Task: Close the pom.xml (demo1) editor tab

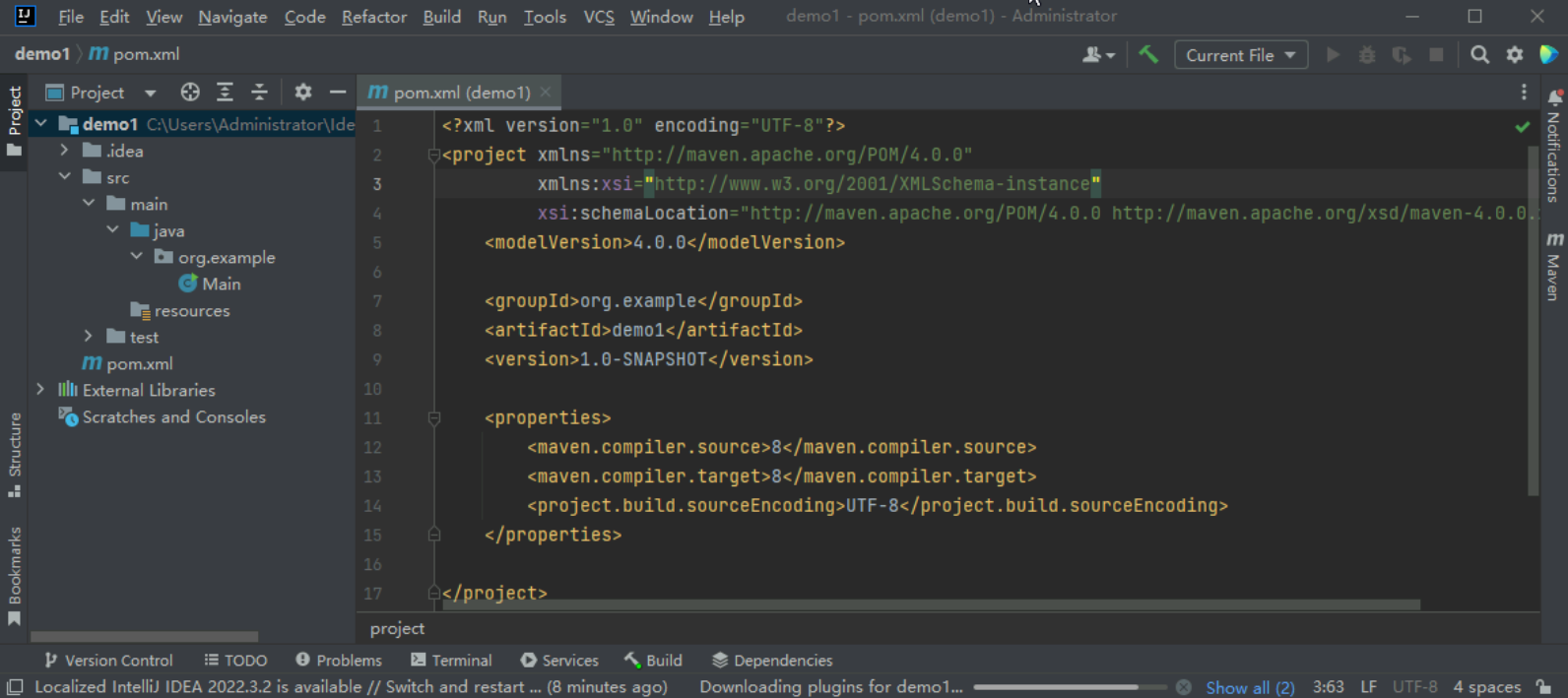Action: coord(545,92)
